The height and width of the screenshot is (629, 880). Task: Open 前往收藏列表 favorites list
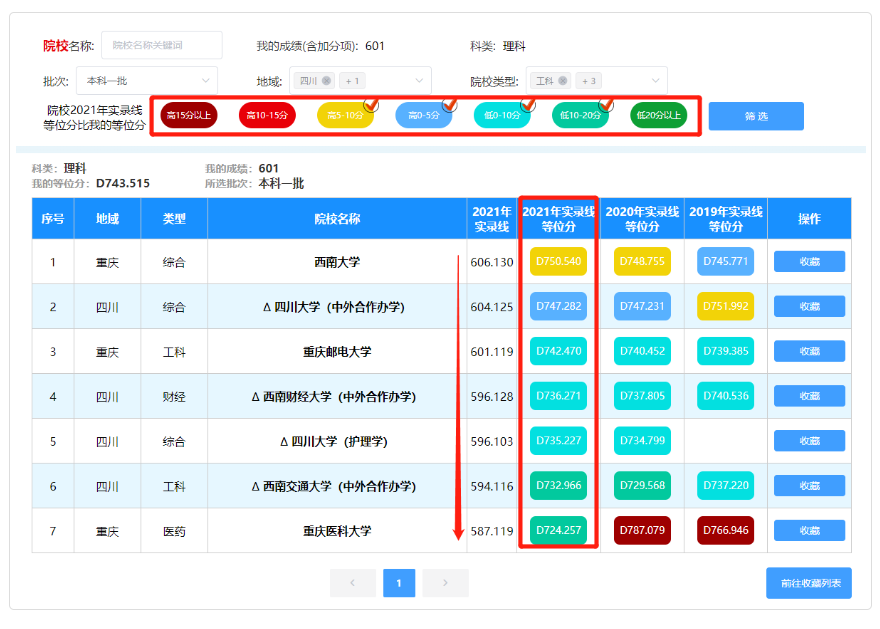(x=809, y=583)
